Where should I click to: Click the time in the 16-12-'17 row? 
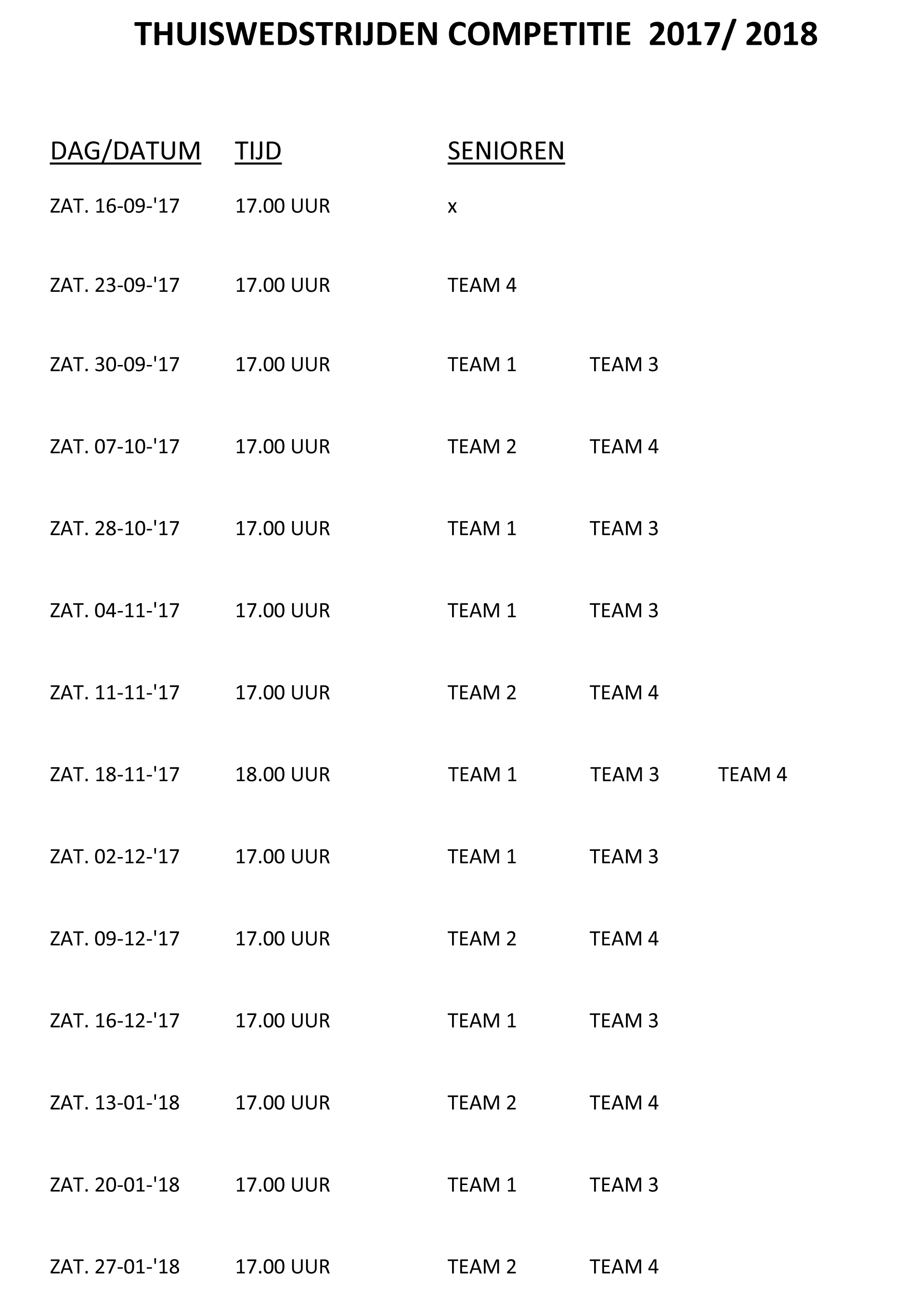(283, 1020)
